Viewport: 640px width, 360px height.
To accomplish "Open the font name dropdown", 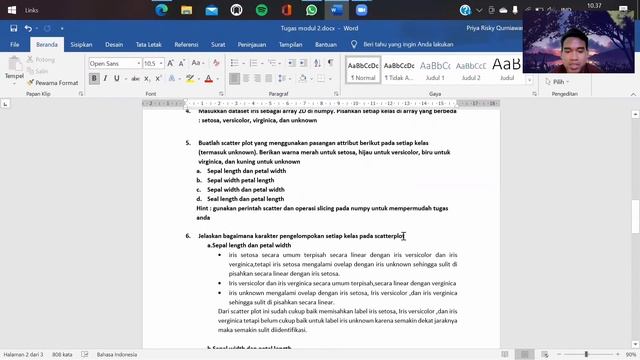I will pyautogui.click(x=139, y=64).
